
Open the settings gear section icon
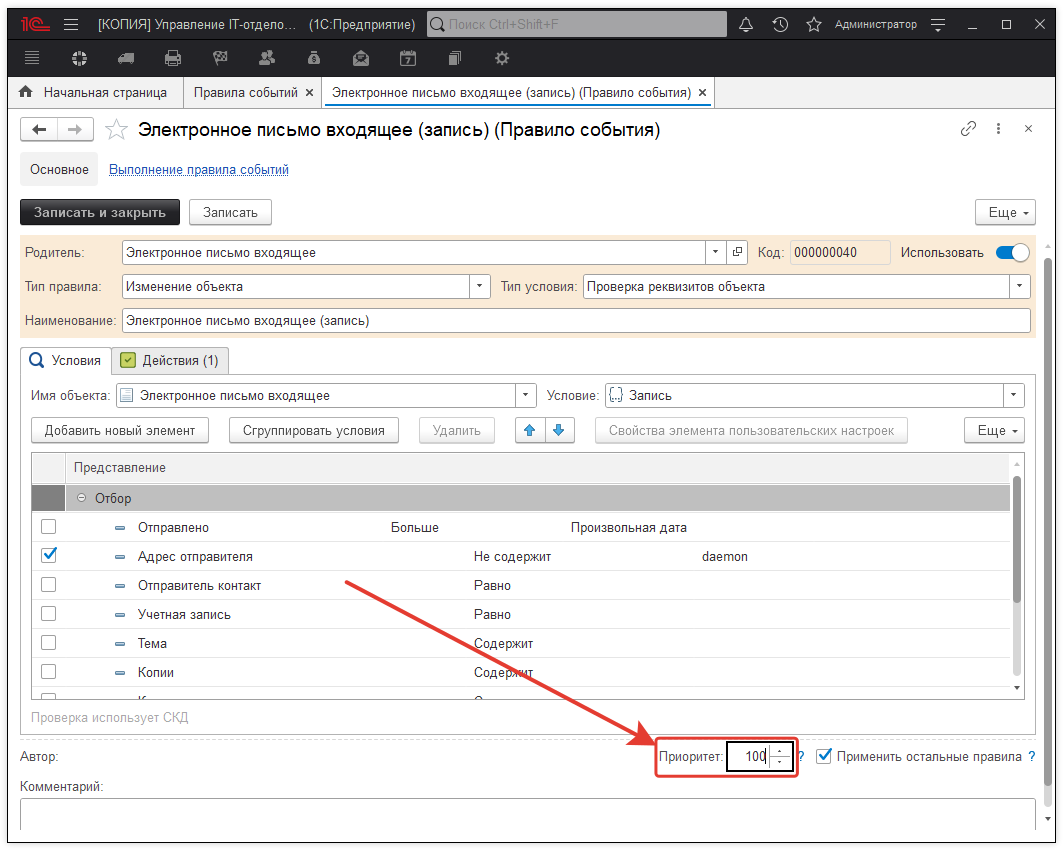(502, 58)
